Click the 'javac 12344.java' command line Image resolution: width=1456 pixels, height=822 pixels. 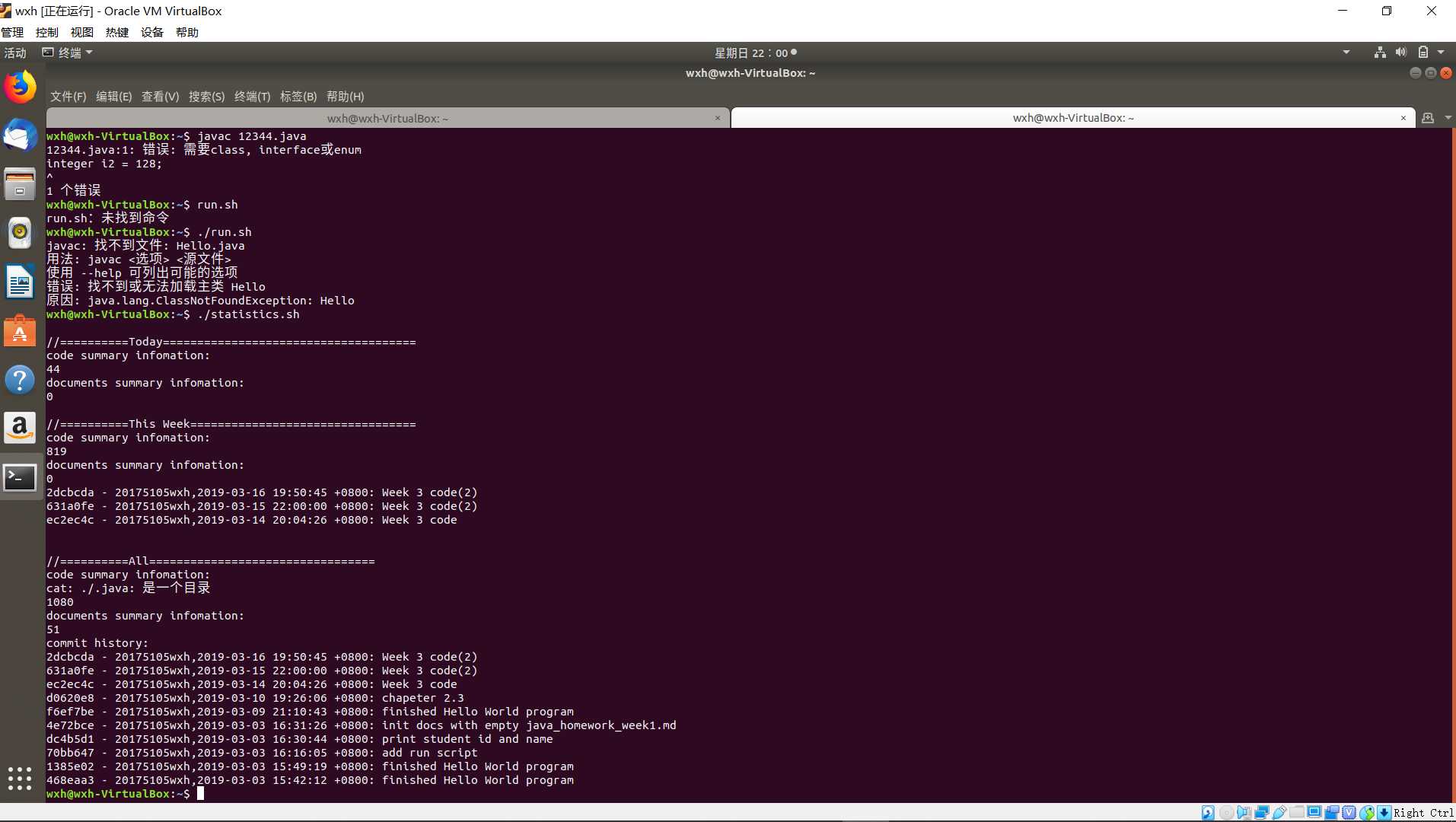point(177,136)
